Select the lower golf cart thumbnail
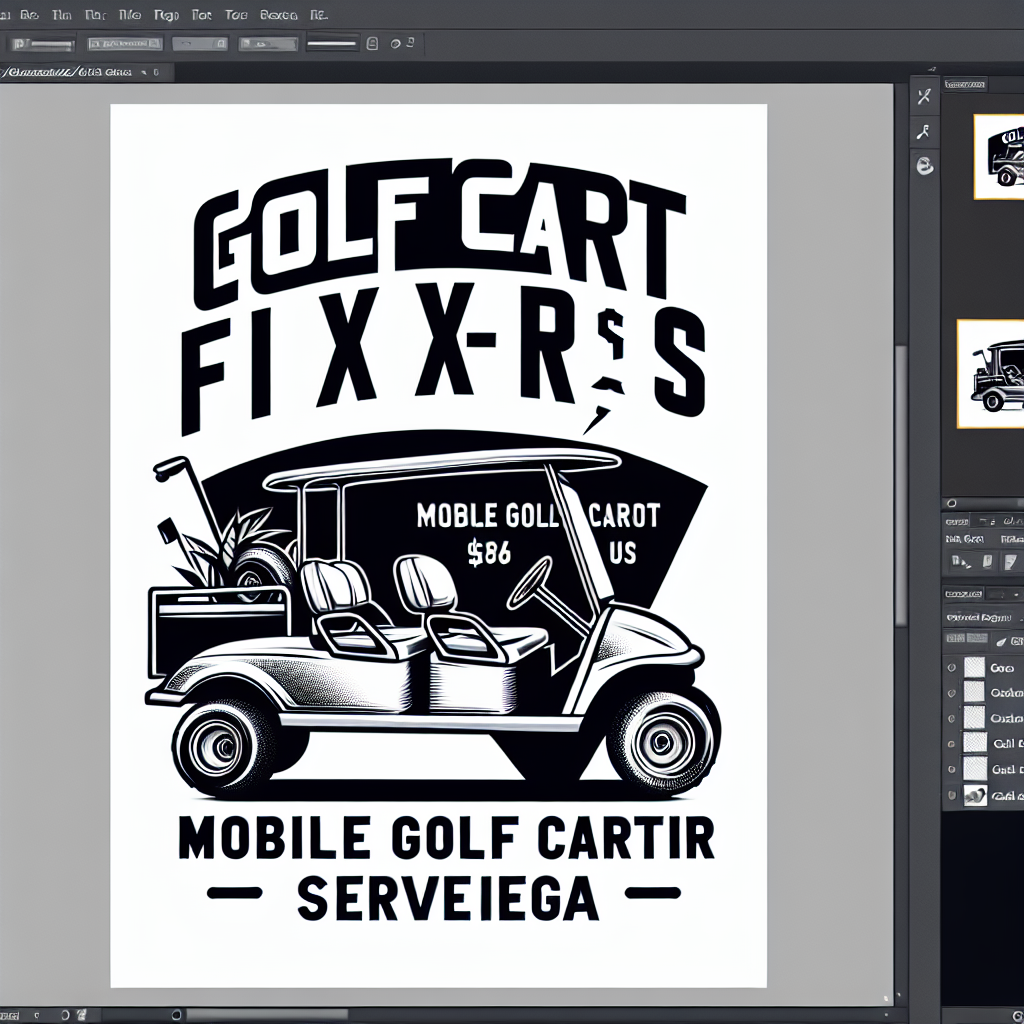This screenshot has width=1024, height=1024. 991,374
